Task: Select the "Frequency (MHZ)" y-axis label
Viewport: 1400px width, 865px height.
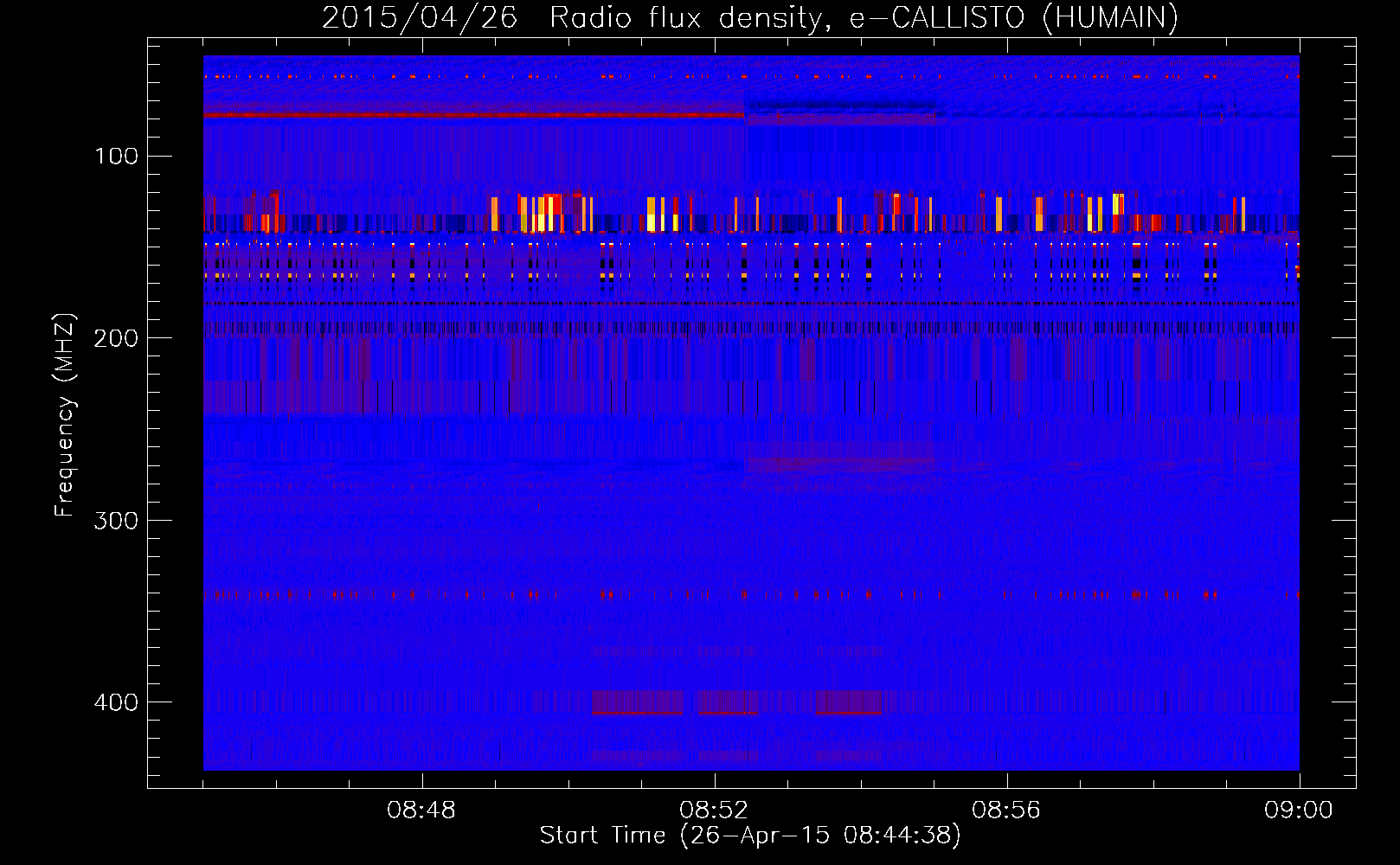Action: 65,414
